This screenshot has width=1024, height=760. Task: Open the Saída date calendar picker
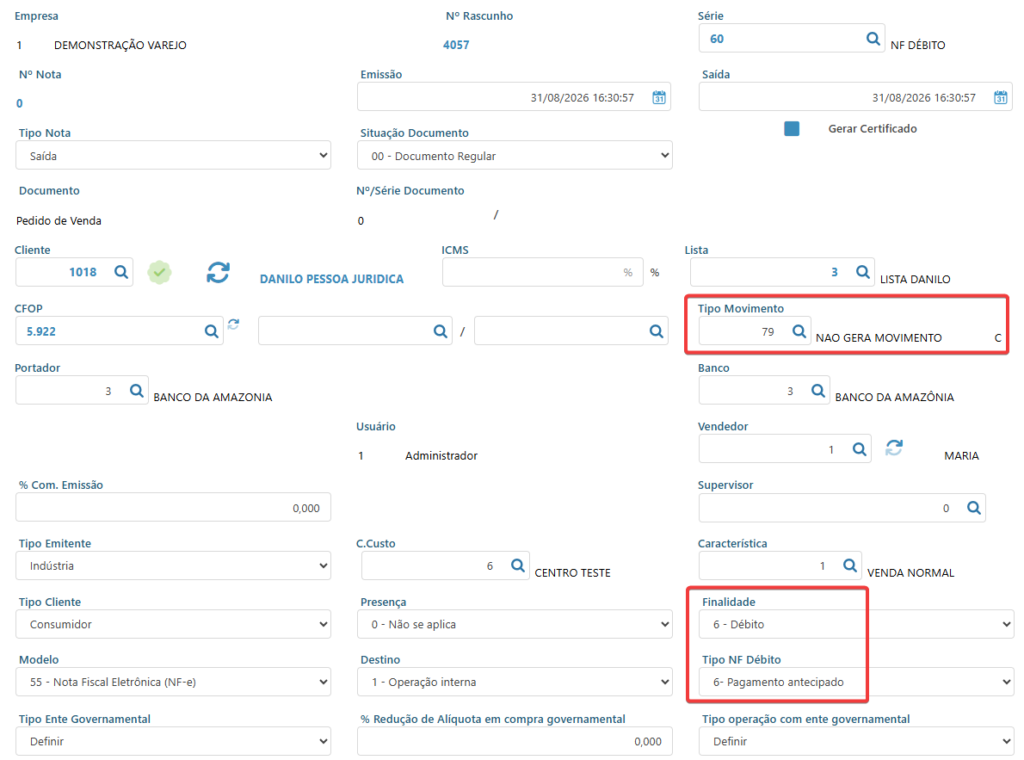pyautogui.click(x=1000, y=97)
